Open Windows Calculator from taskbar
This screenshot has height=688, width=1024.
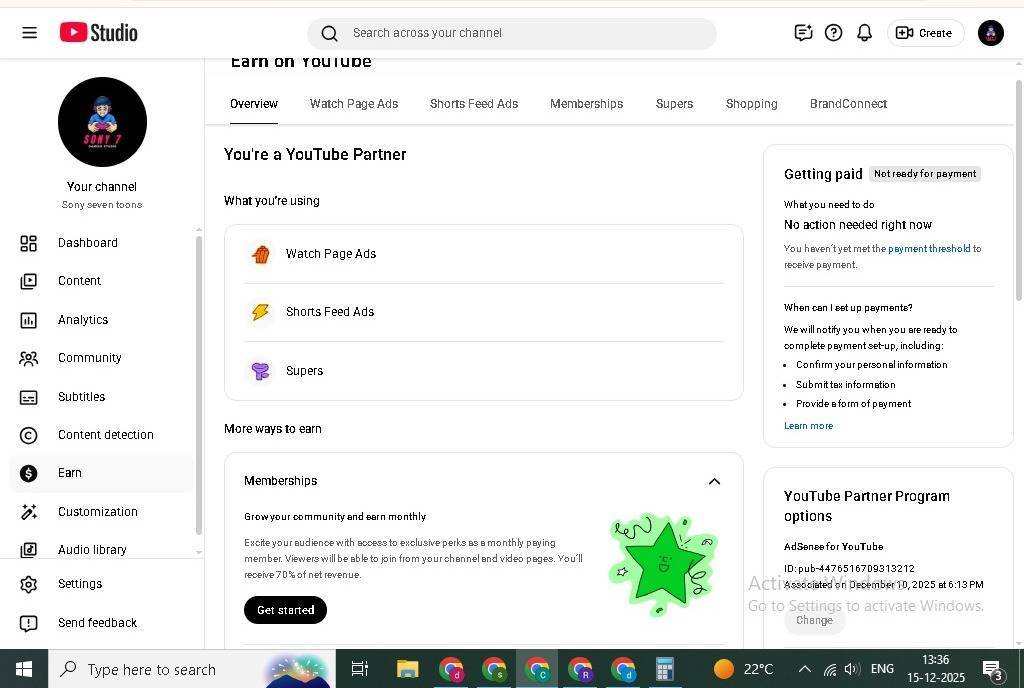(x=664, y=668)
